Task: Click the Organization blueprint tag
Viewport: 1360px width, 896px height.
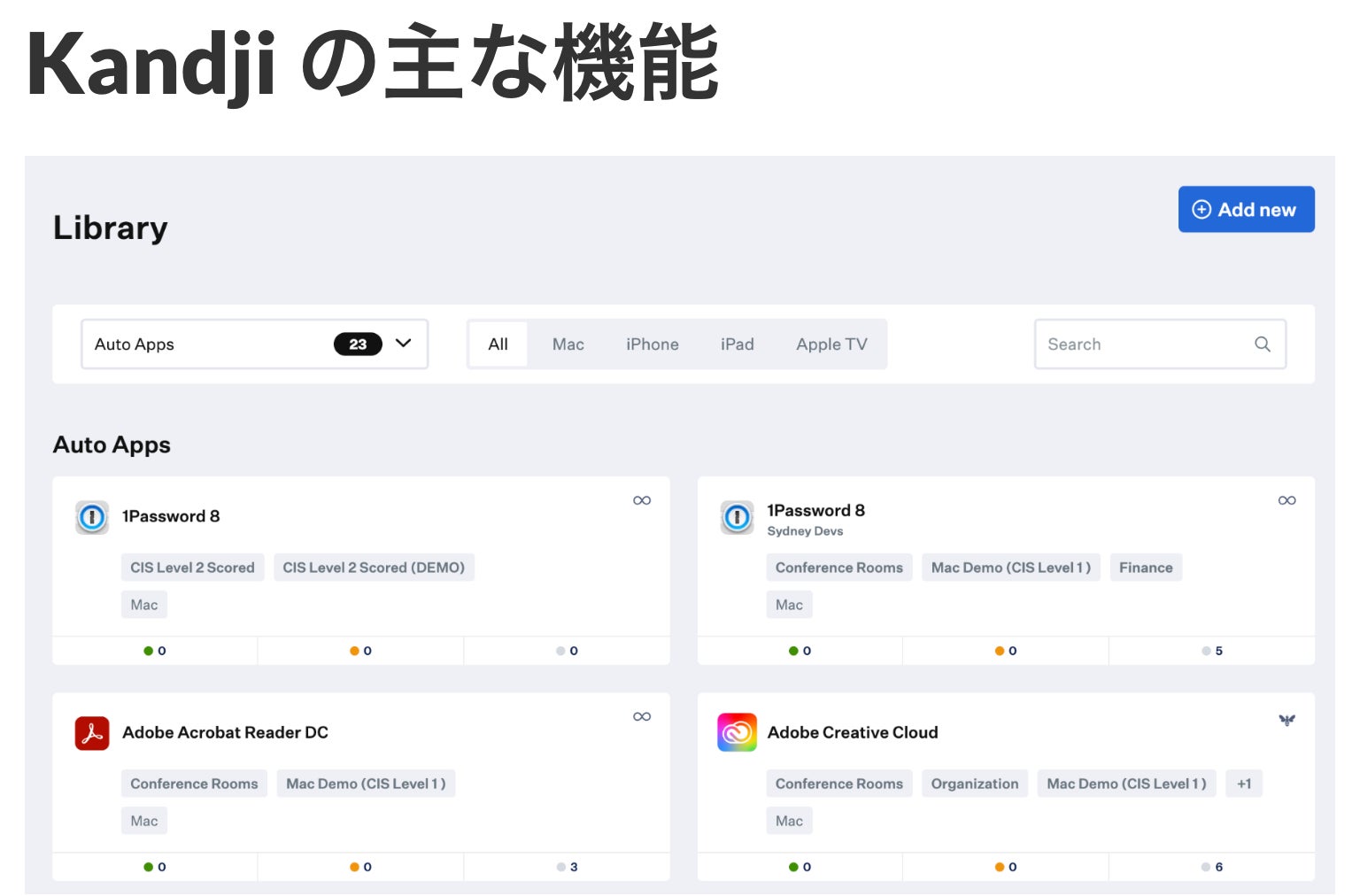Action: 975,784
